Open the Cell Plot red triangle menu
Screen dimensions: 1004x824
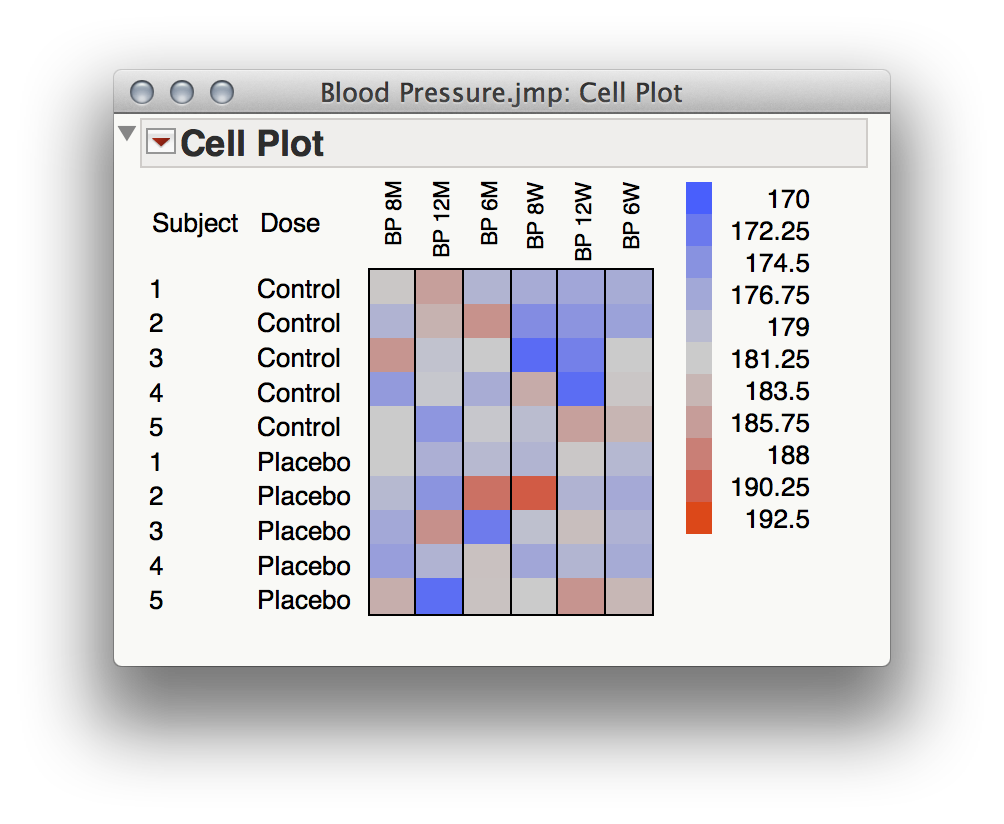(x=162, y=143)
